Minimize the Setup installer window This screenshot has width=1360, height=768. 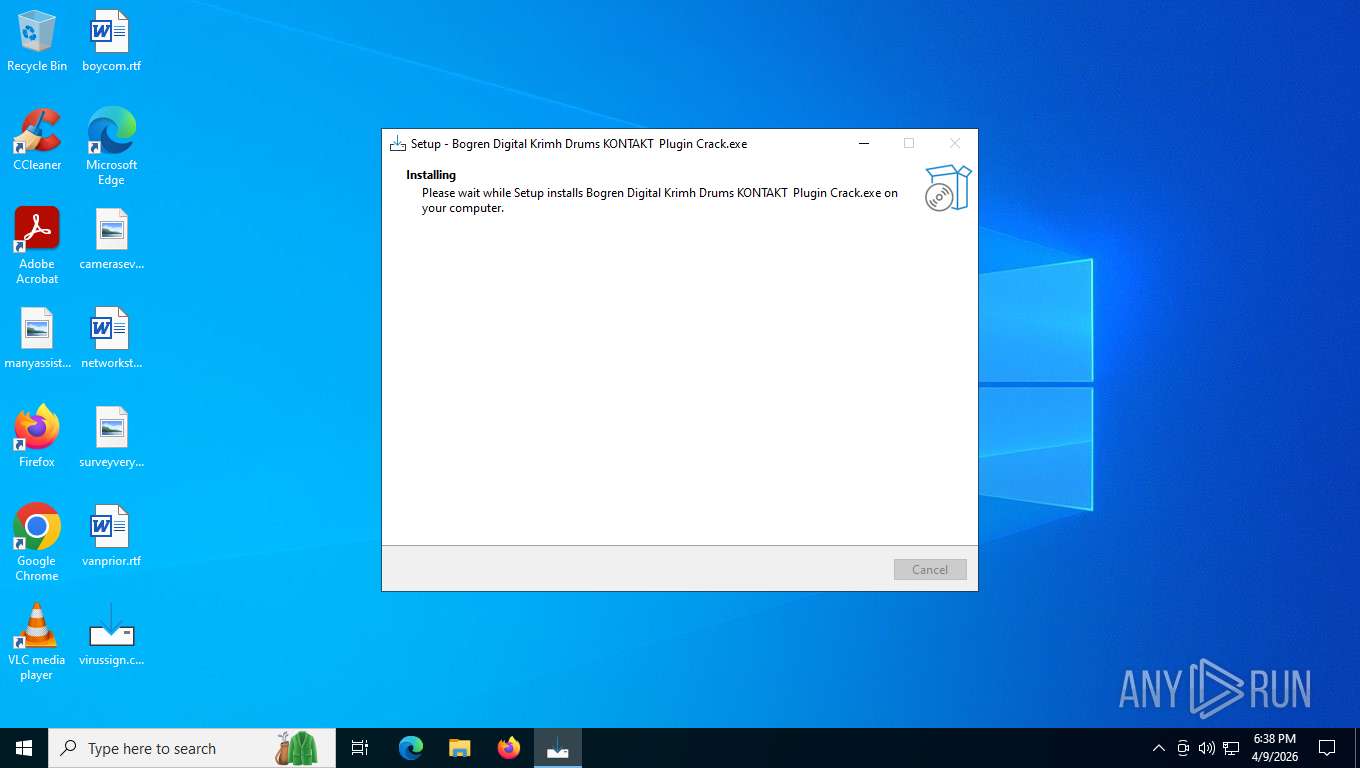(863, 143)
